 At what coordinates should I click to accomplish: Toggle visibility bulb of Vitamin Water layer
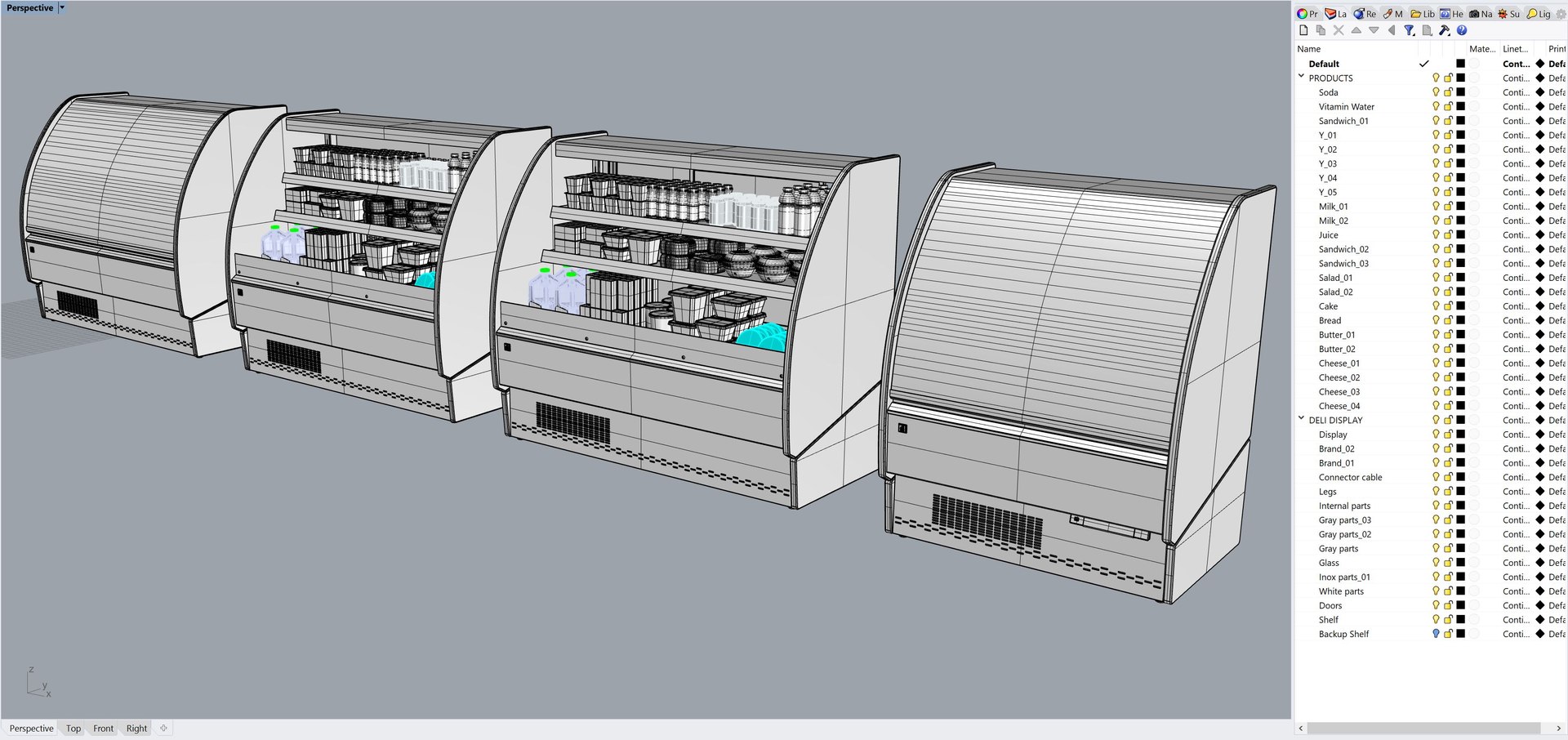pyautogui.click(x=1436, y=106)
